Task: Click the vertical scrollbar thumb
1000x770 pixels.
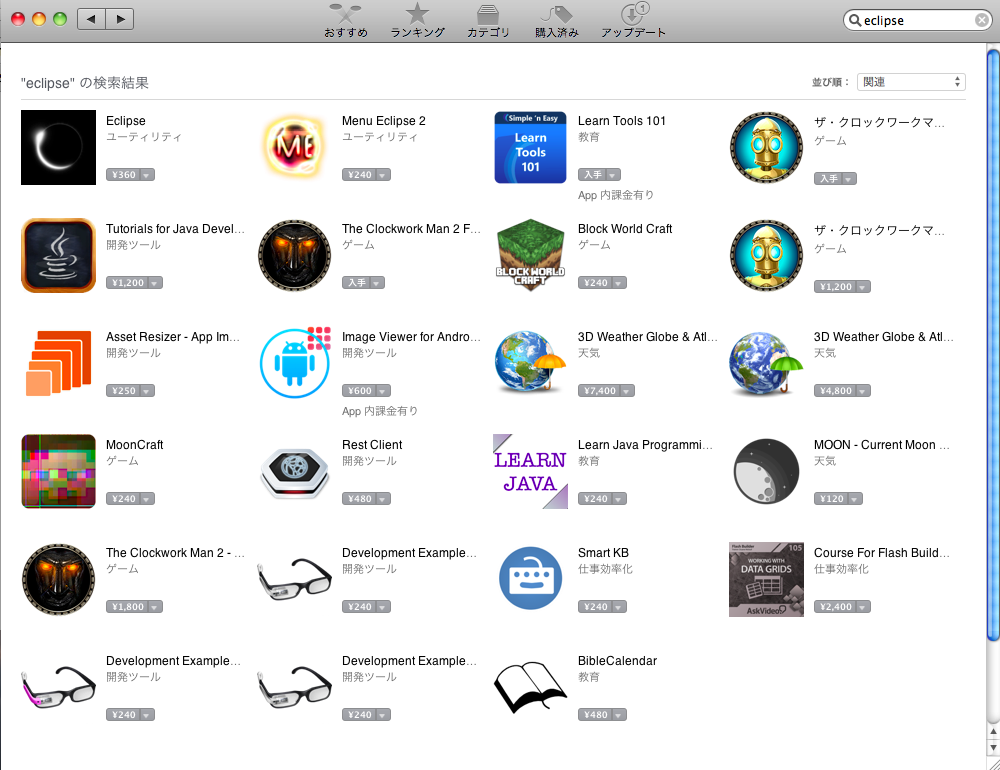Action: [993, 344]
